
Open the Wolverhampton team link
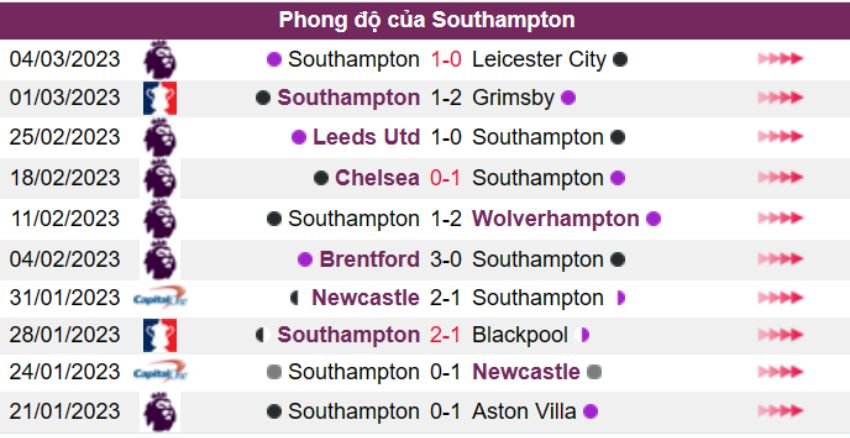coord(555,218)
